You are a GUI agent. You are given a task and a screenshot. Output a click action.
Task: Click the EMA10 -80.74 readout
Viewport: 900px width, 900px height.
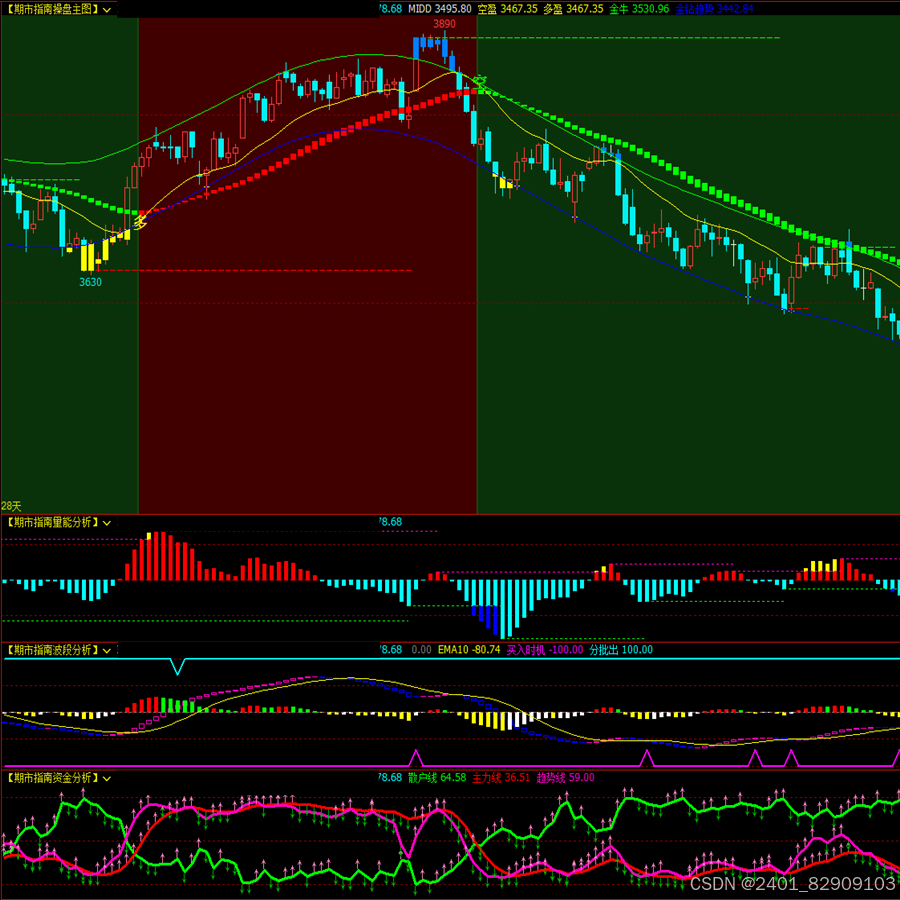(x=469, y=650)
